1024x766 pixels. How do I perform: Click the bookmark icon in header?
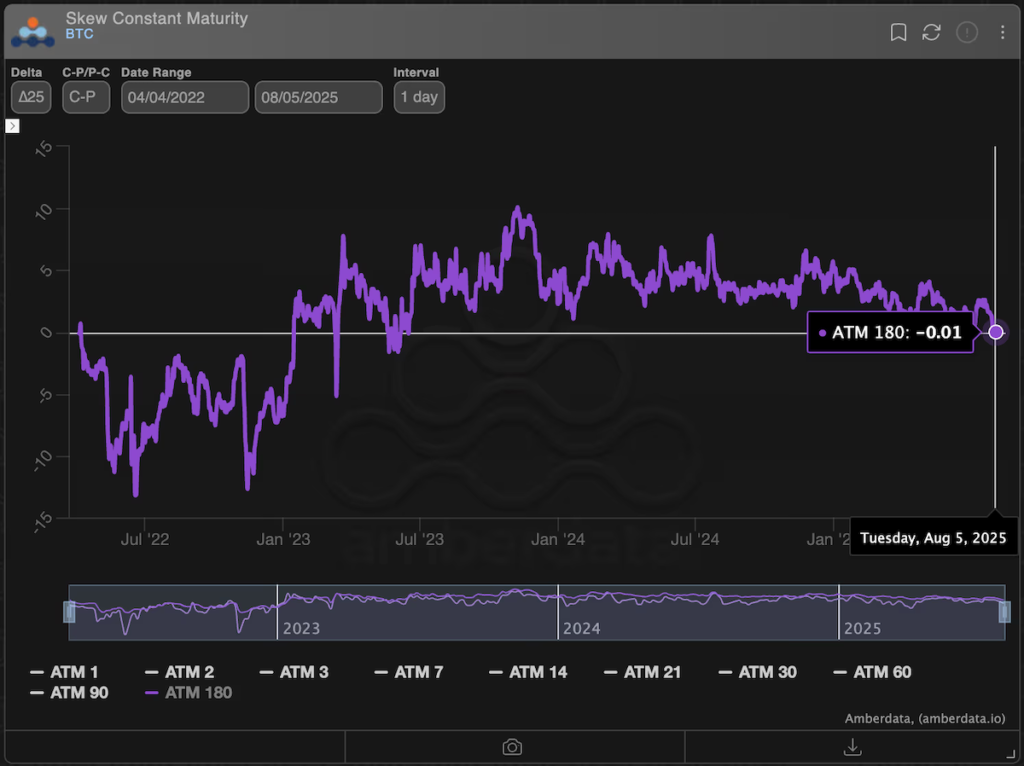click(898, 32)
